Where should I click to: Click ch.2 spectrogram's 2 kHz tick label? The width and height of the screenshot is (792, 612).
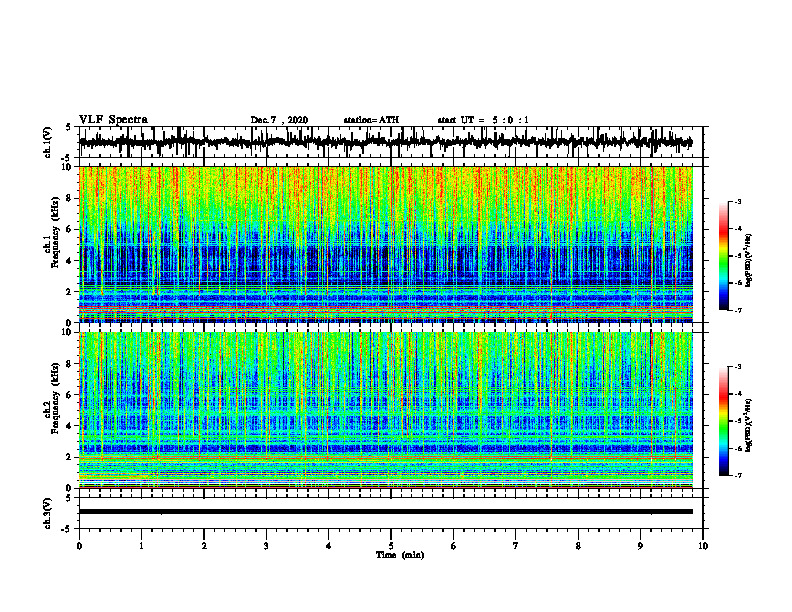70,457
